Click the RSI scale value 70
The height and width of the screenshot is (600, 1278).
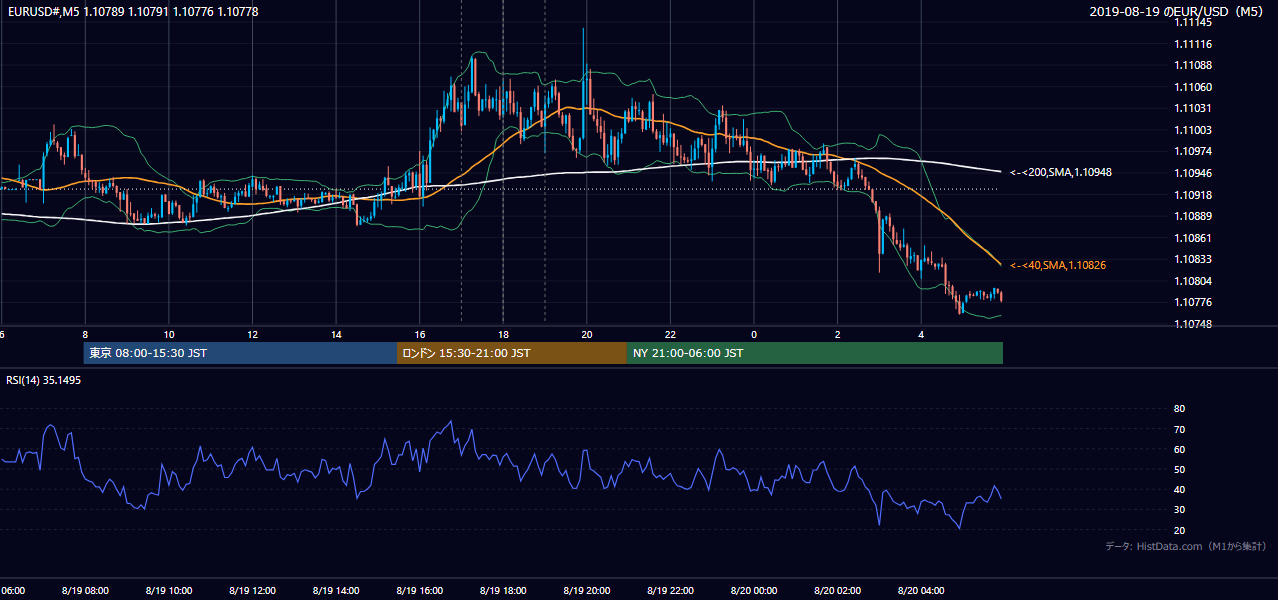click(1179, 429)
